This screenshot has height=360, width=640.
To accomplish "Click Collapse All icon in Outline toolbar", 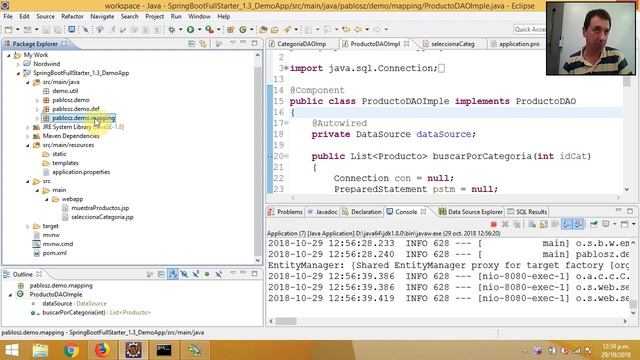I will [x=162, y=274].
